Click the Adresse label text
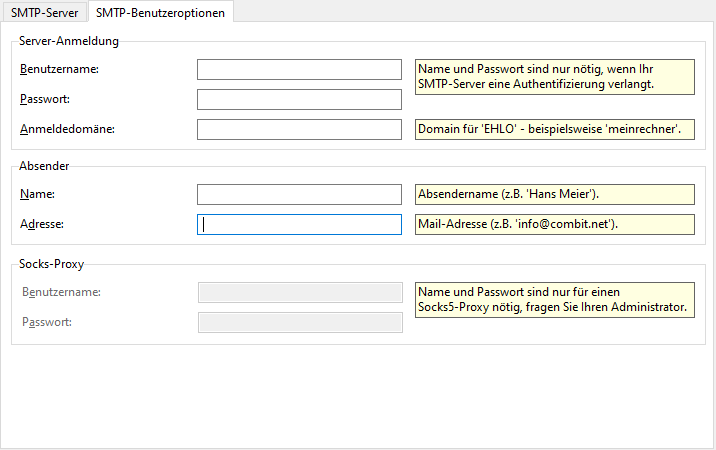Image resolution: width=716 pixels, height=450 pixels. (42, 224)
